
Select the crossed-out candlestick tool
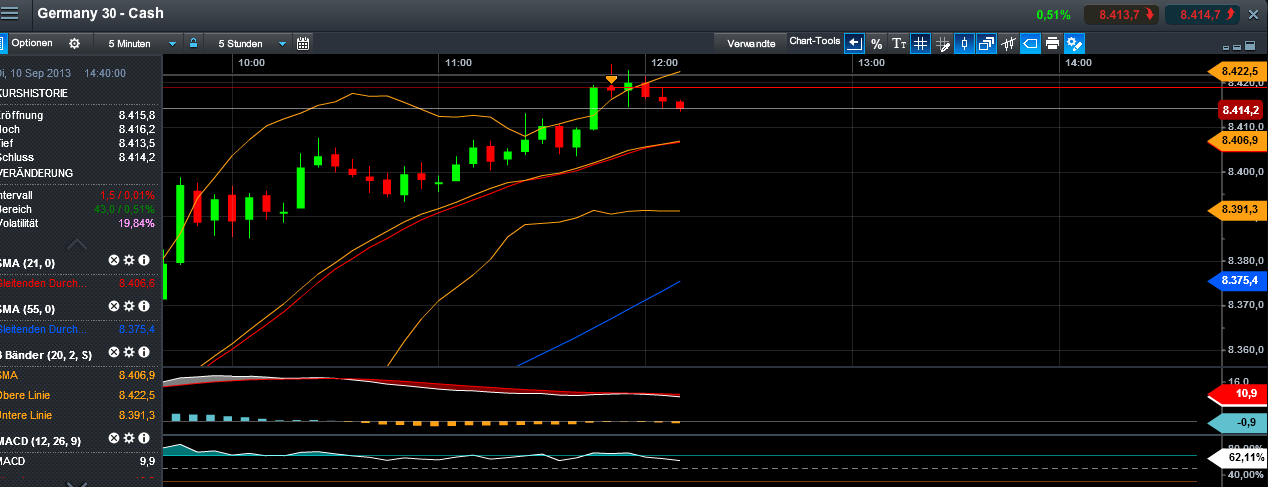[1008, 43]
